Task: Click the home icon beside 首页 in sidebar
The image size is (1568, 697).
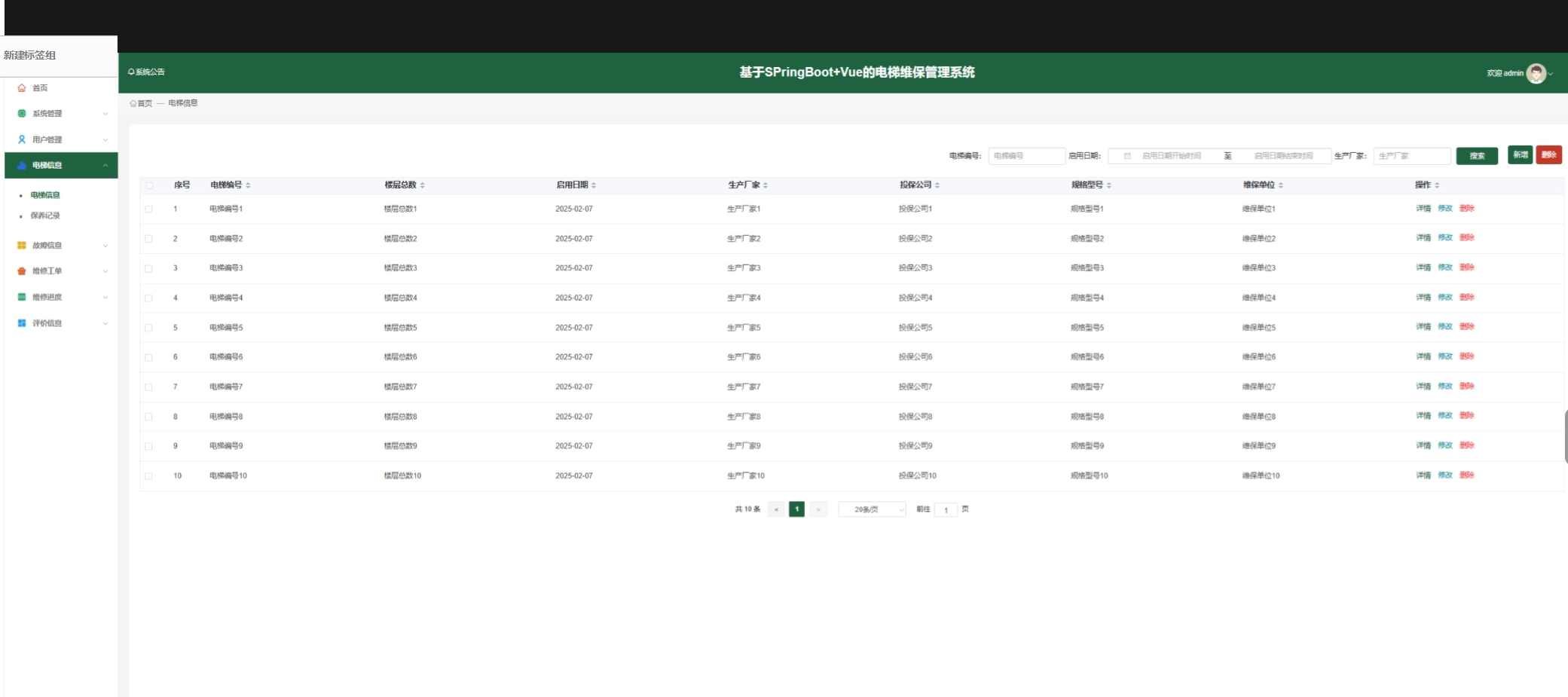Action: pyautogui.click(x=22, y=88)
